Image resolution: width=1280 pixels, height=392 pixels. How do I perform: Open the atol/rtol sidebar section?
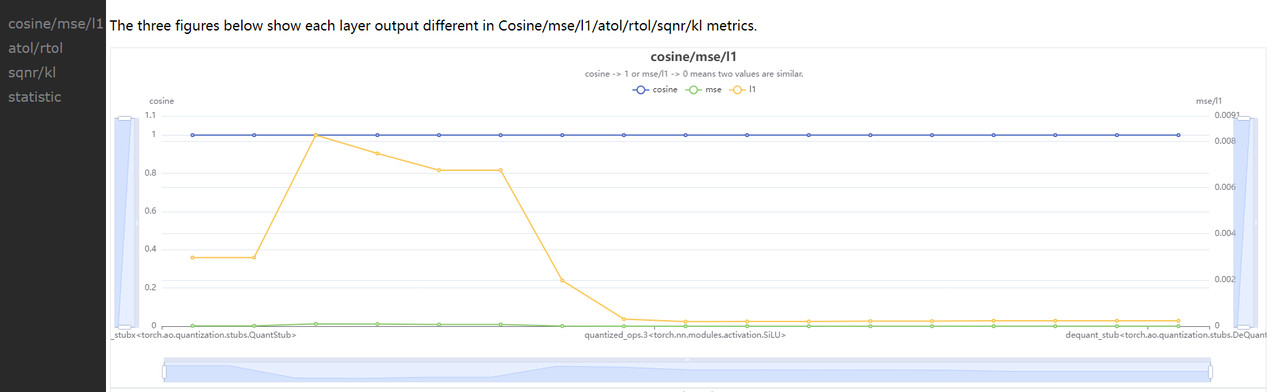[x=35, y=47]
